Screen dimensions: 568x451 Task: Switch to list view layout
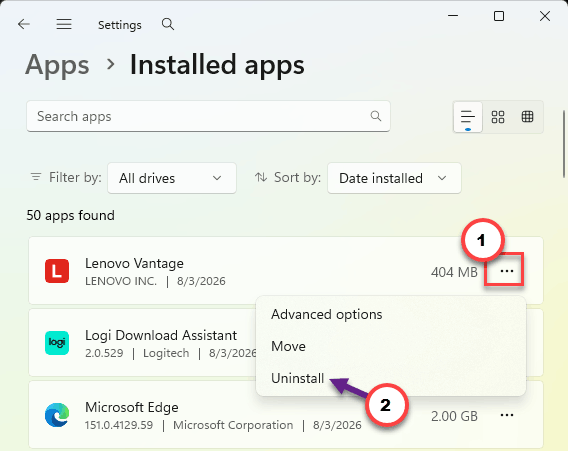(468, 117)
